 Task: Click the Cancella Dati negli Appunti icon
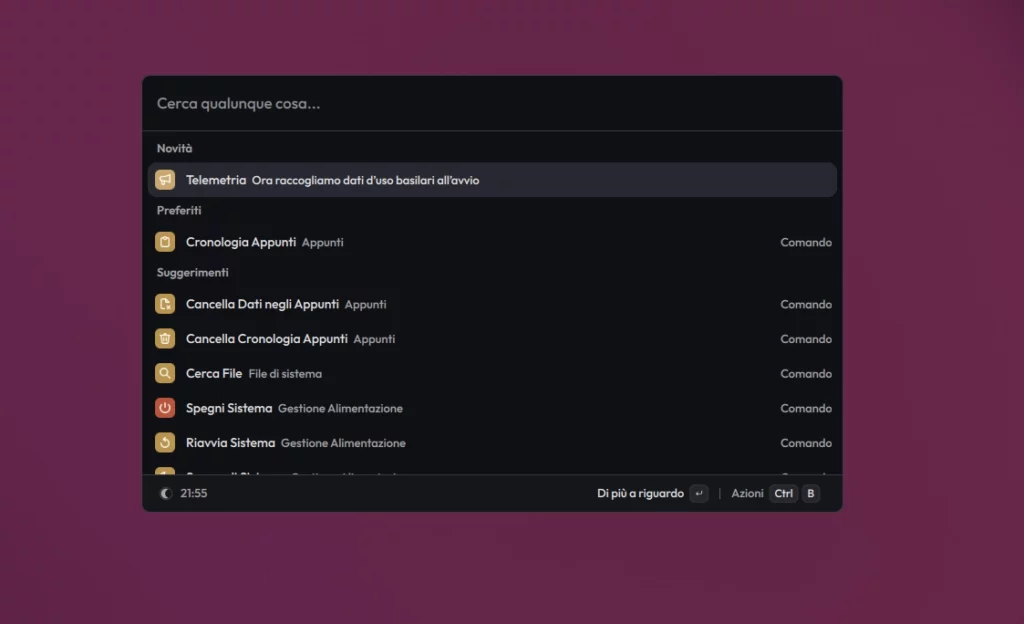[165, 304]
